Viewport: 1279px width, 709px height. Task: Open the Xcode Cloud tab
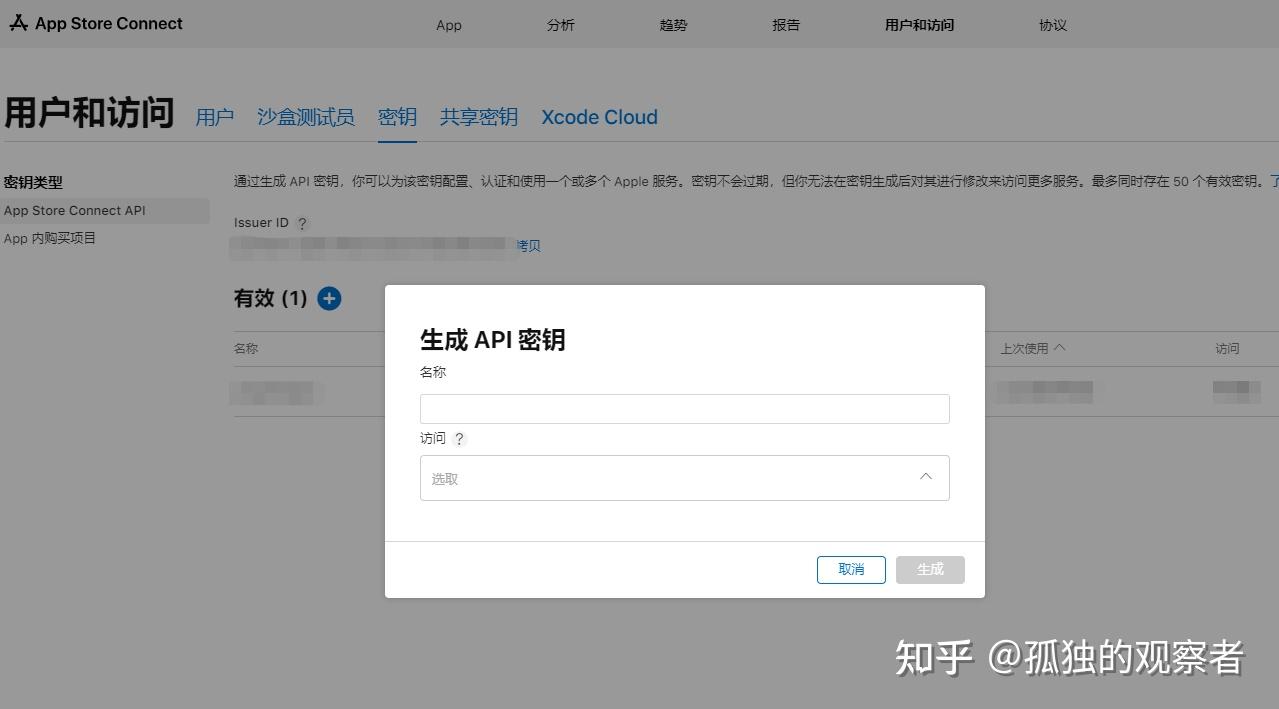[x=598, y=117]
